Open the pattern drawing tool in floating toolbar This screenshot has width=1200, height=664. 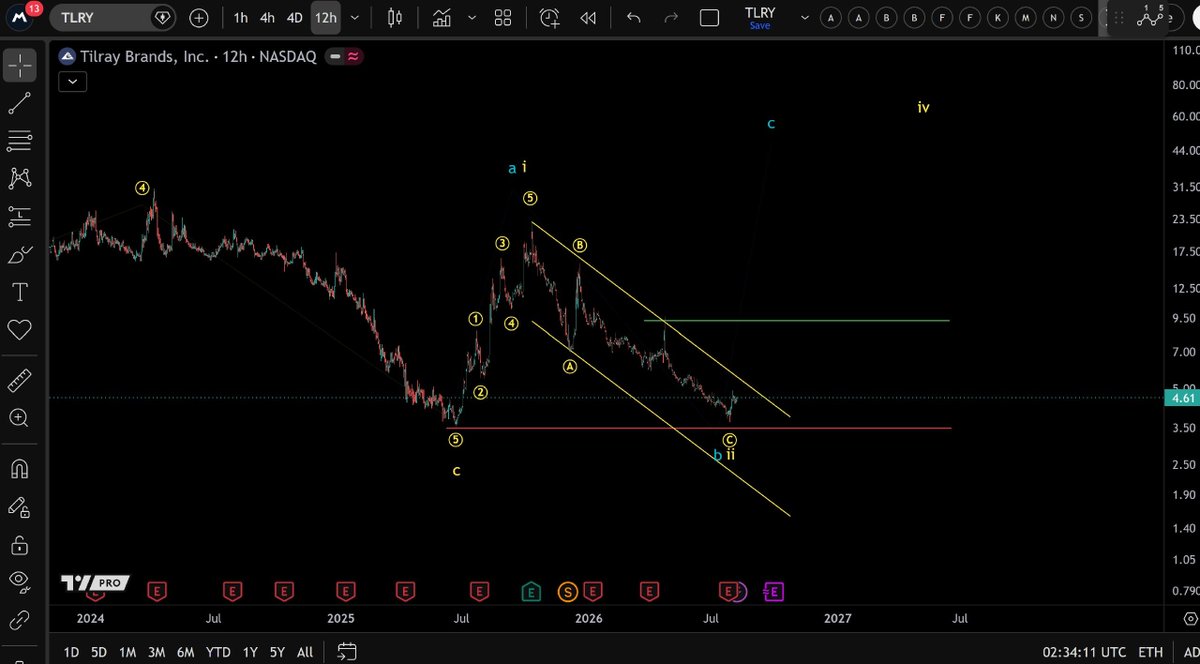(1151, 18)
